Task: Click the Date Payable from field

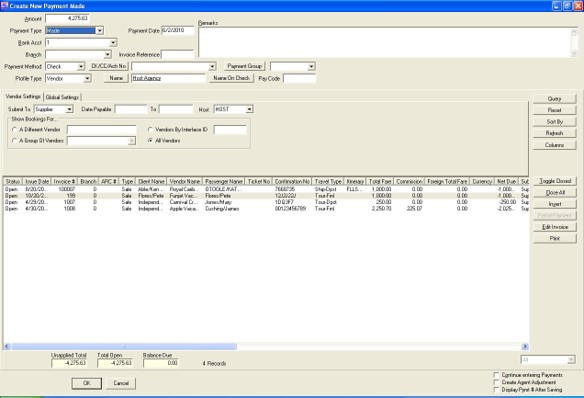Action: tap(131, 109)
